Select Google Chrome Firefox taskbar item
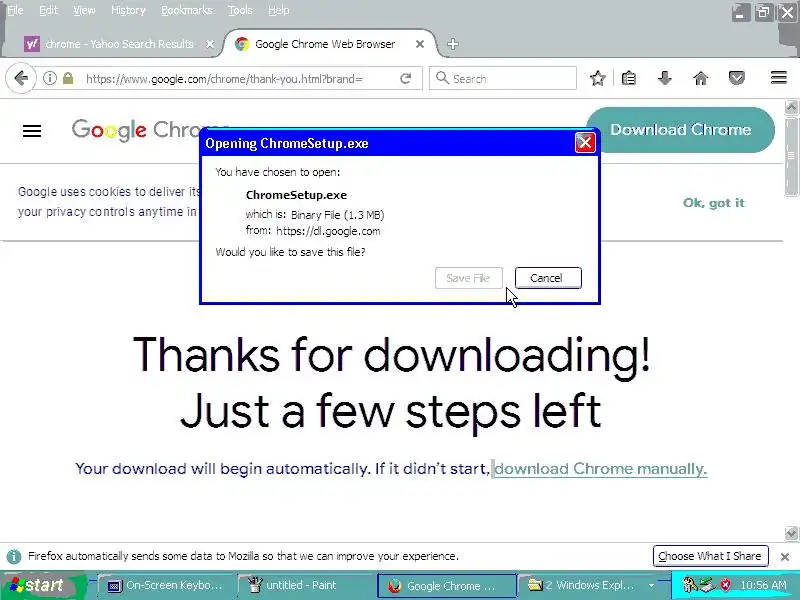 (x=447, y=586)
